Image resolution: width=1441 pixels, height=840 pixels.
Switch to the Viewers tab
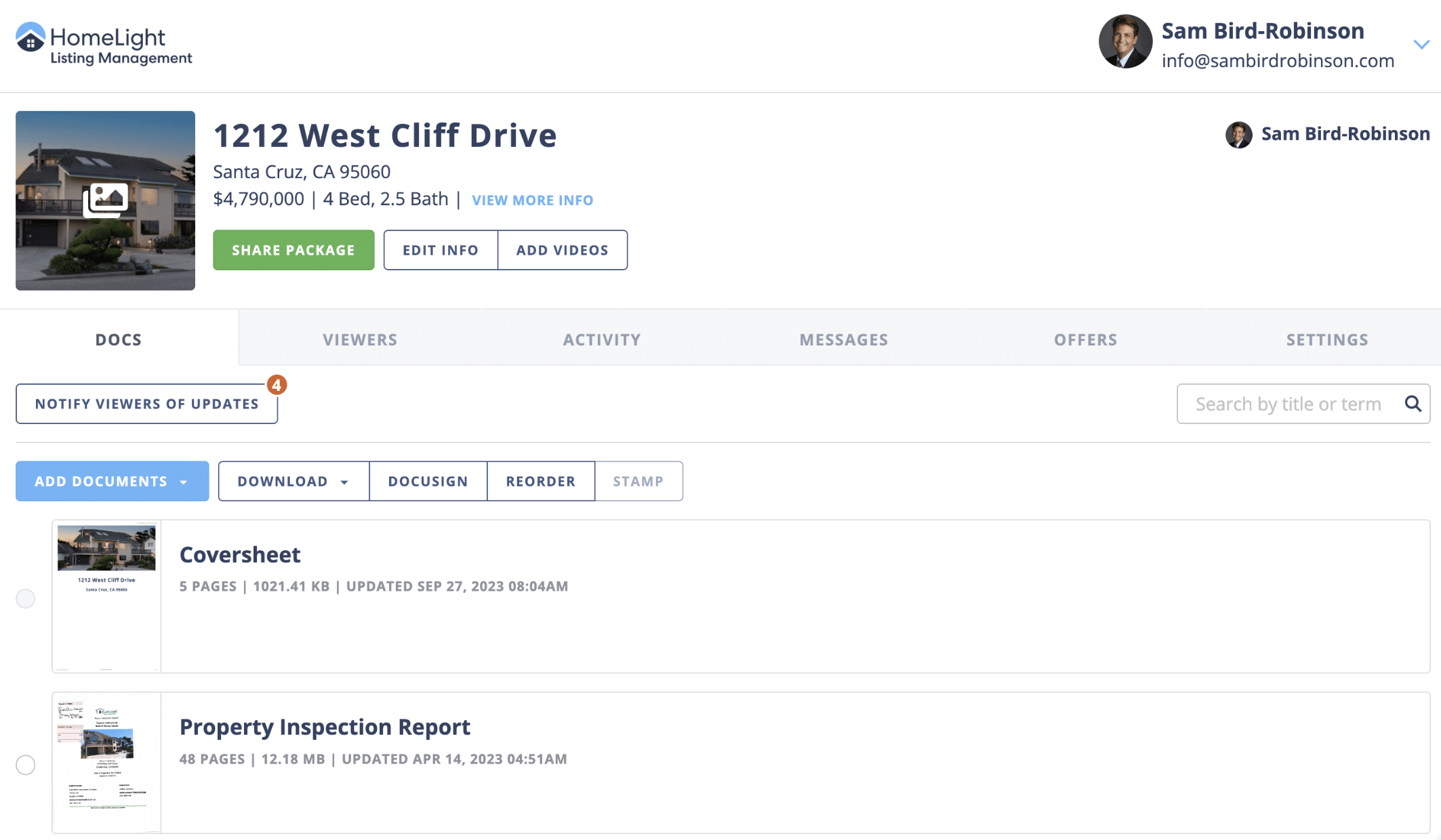coord(360,339)
